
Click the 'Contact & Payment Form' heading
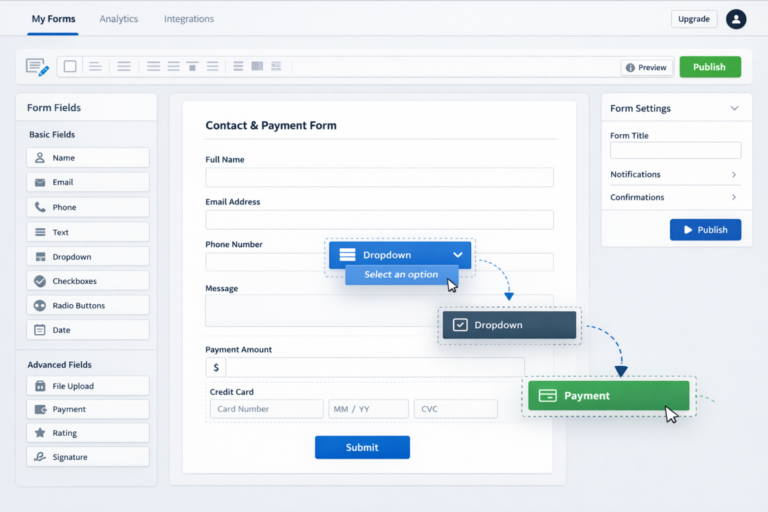point(271,125)
